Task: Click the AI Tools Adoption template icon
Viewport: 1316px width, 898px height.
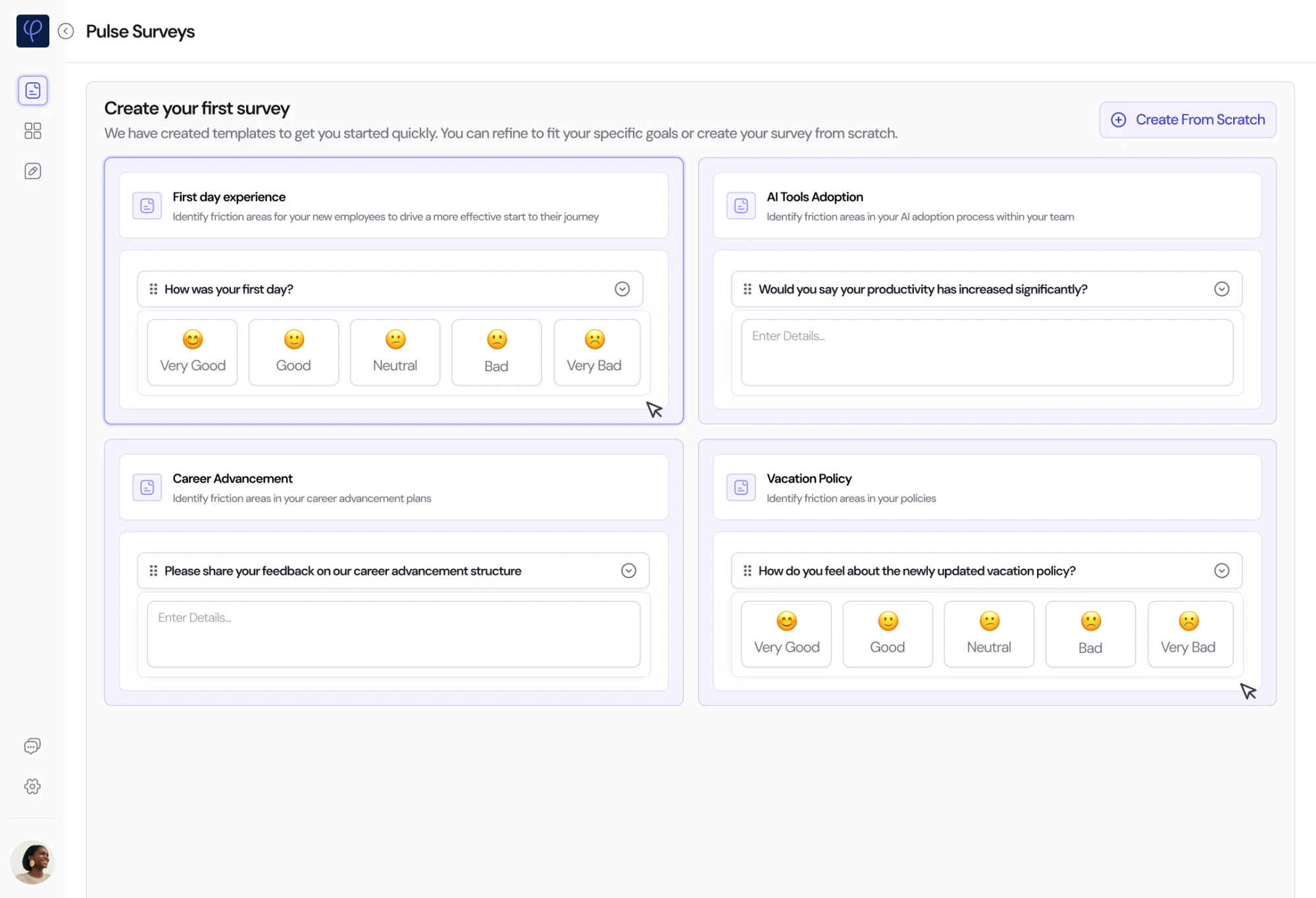Action: (741, 205)
